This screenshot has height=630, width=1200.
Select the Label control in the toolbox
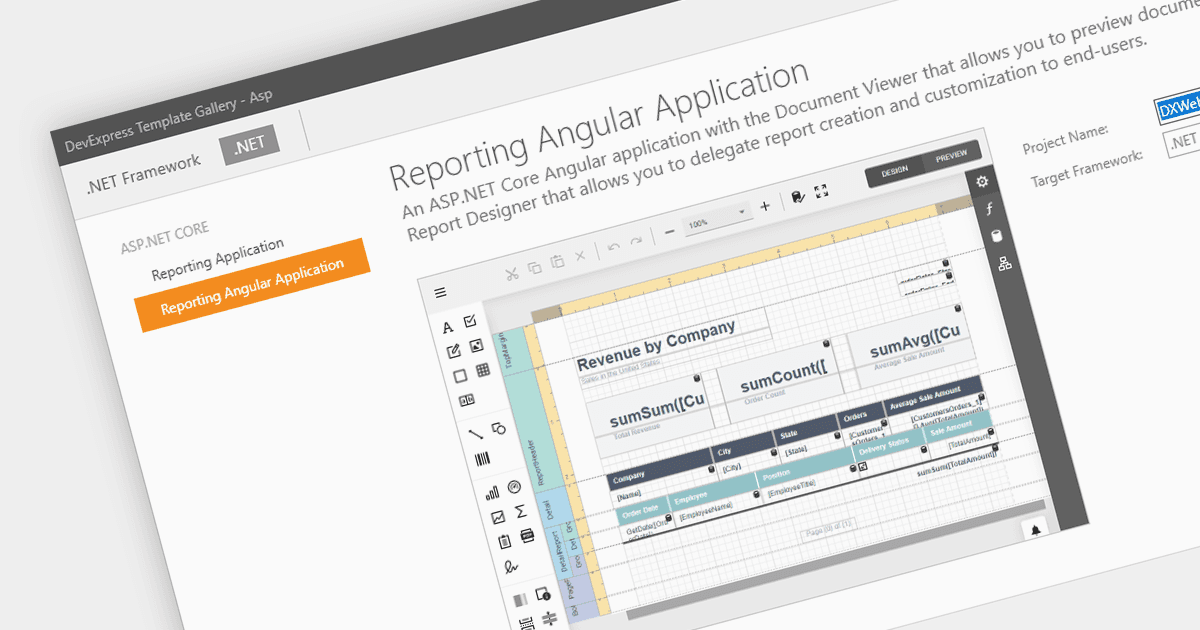[448, 327]
